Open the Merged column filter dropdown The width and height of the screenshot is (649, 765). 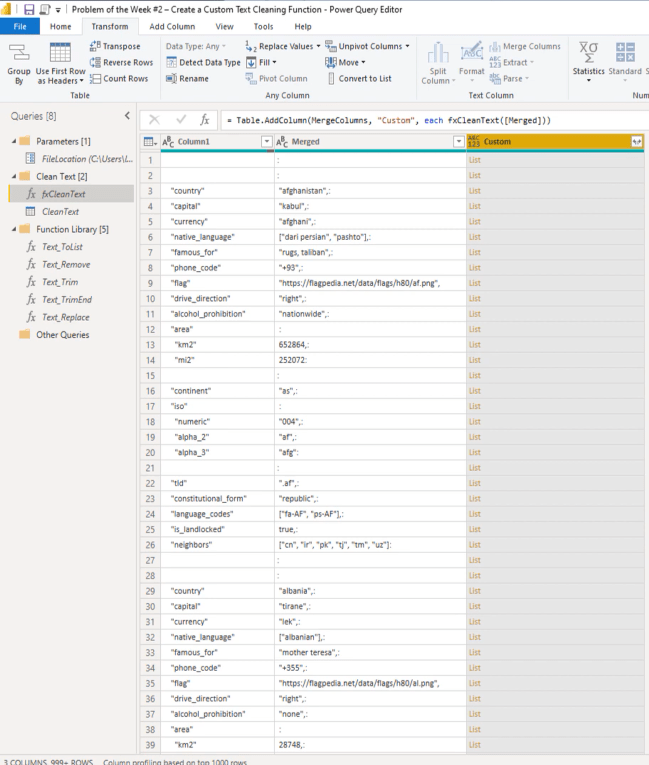[x=458, y=141]
